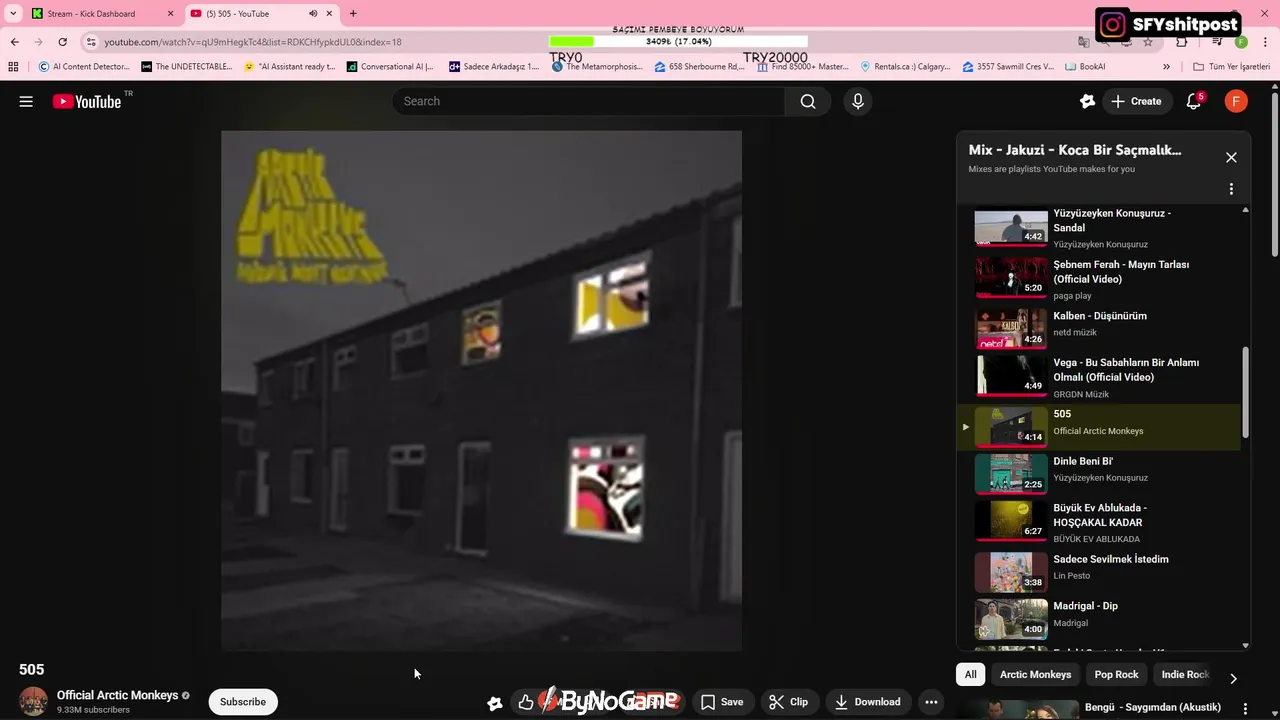Show more bookmarks chevron

pos(1166,67)
